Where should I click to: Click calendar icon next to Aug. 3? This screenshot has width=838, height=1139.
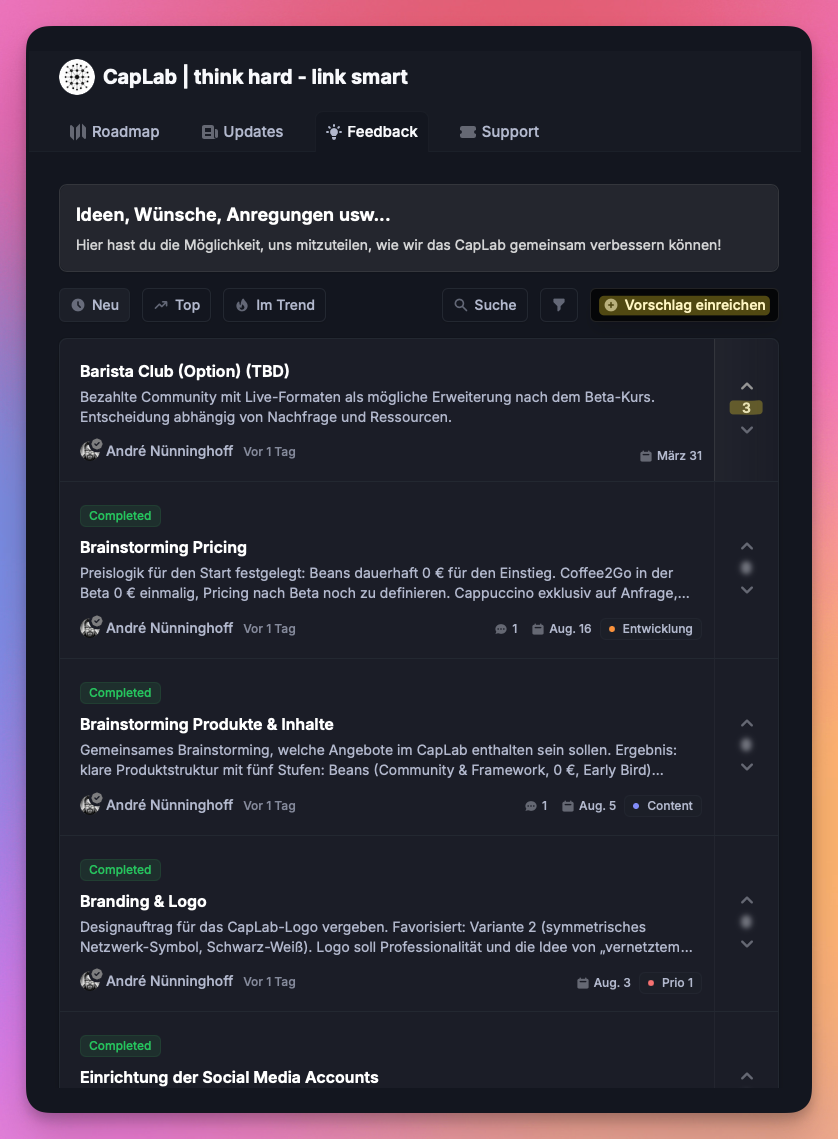583,983
